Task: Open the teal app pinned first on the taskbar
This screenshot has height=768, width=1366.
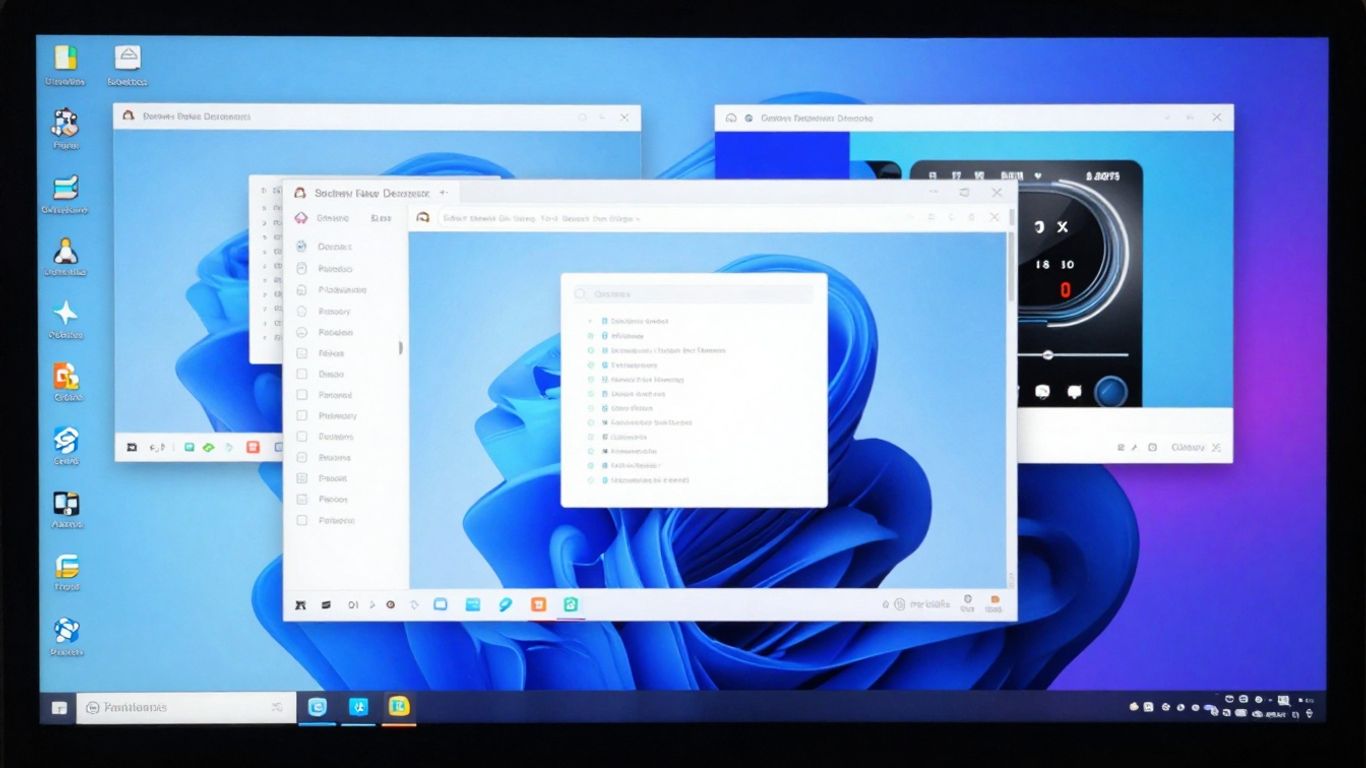Action: (317, 707)
